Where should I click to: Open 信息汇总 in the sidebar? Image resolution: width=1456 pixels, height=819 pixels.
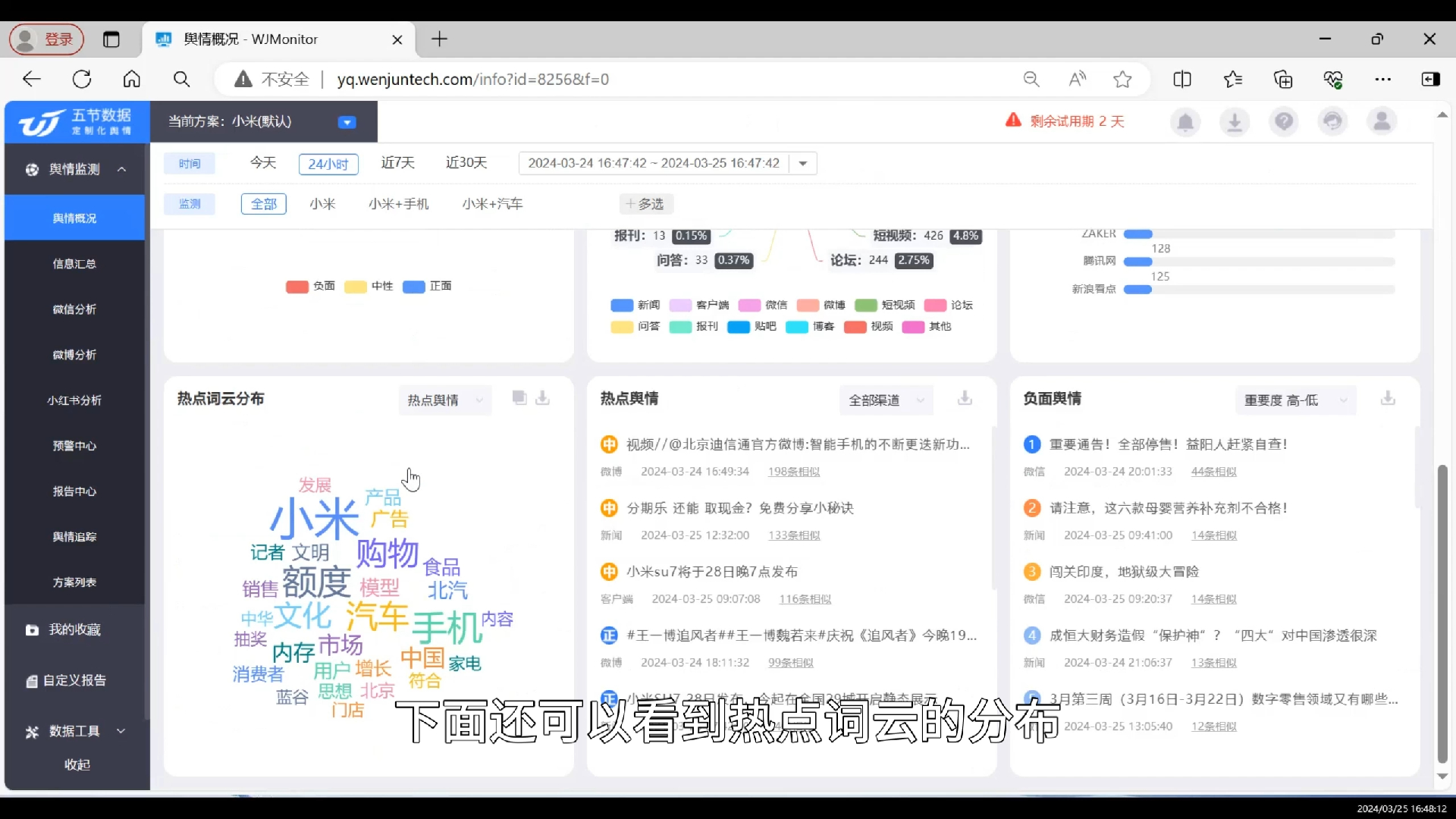point(74,264)
